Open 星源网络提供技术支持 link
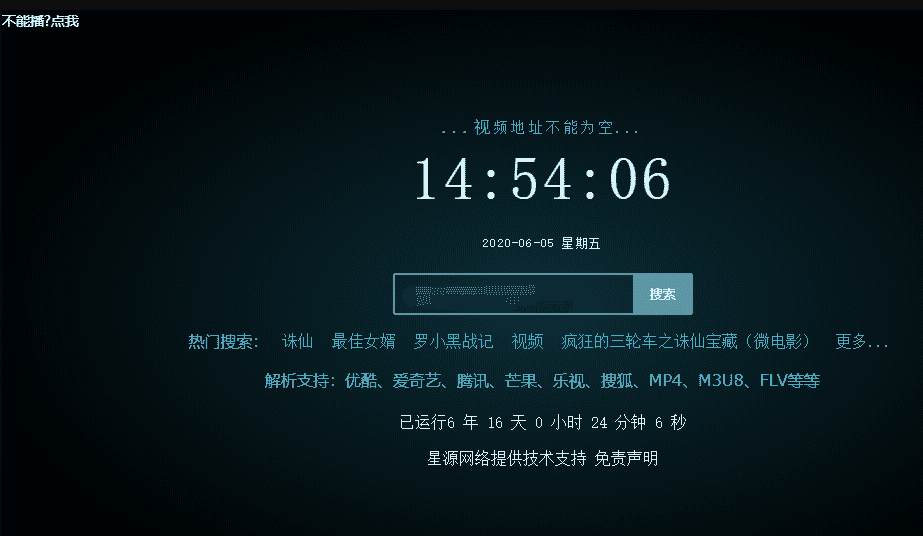Screen dimensions: 923x536 (507, 458)
